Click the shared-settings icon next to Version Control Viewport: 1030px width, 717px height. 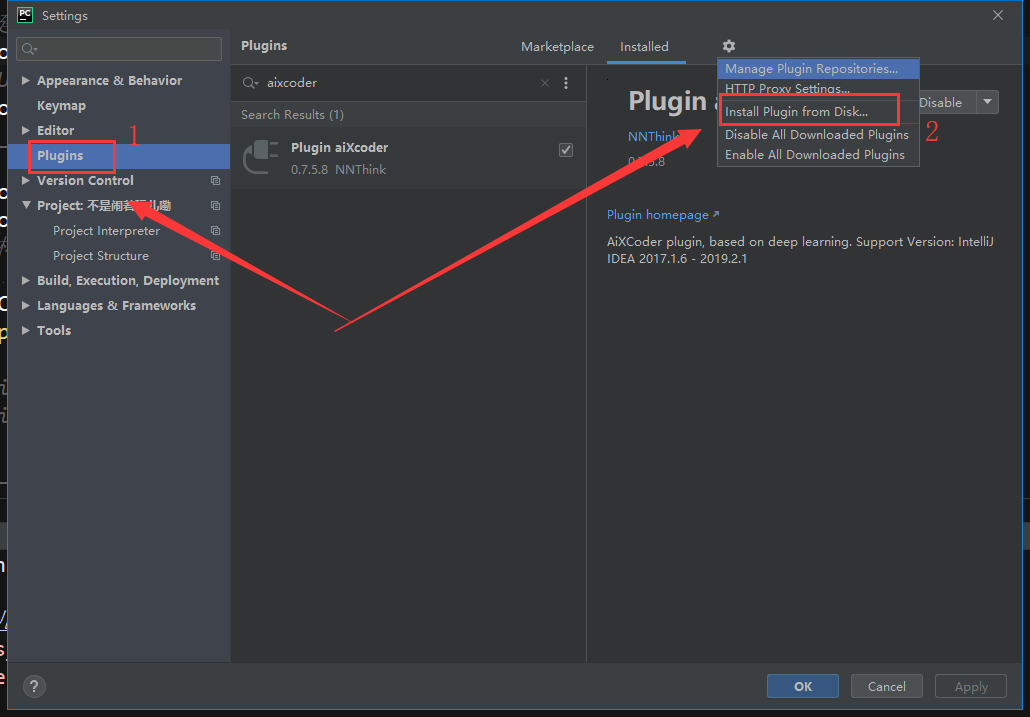pos(215,180)
